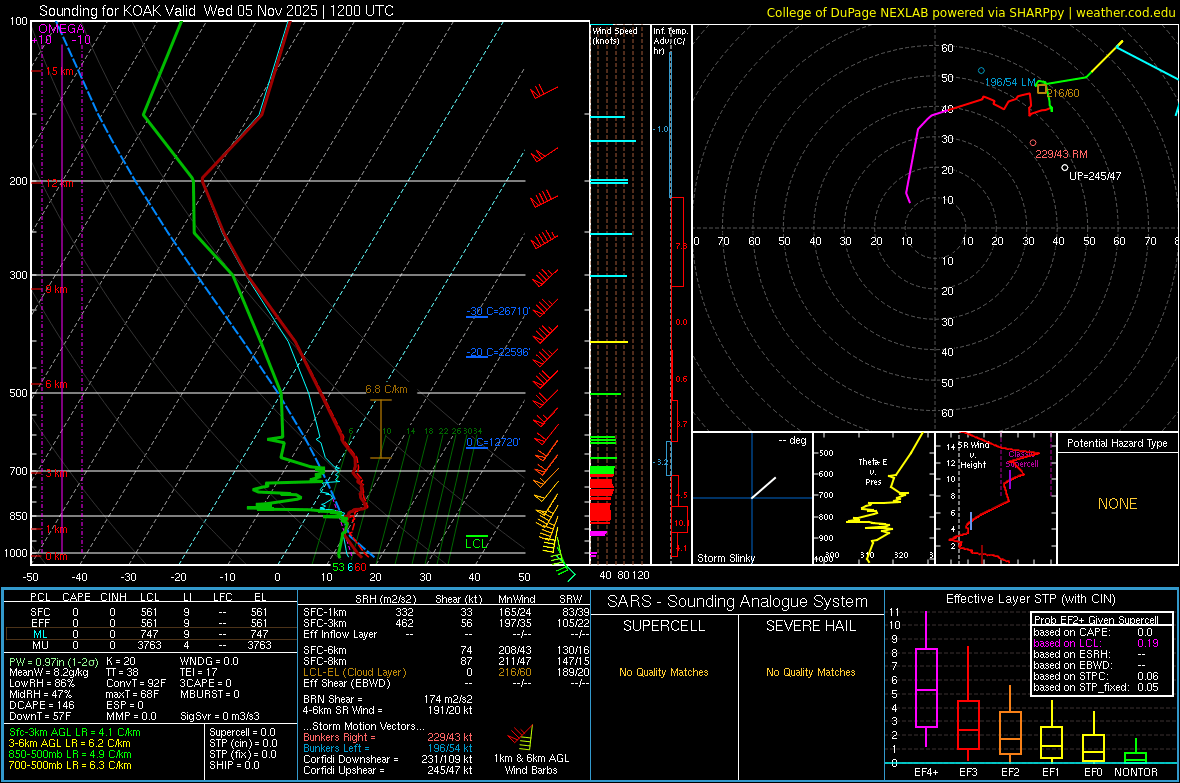Click the cyan left-mover circle on hodograph
1180x783 pixels.
coord(981,71)
